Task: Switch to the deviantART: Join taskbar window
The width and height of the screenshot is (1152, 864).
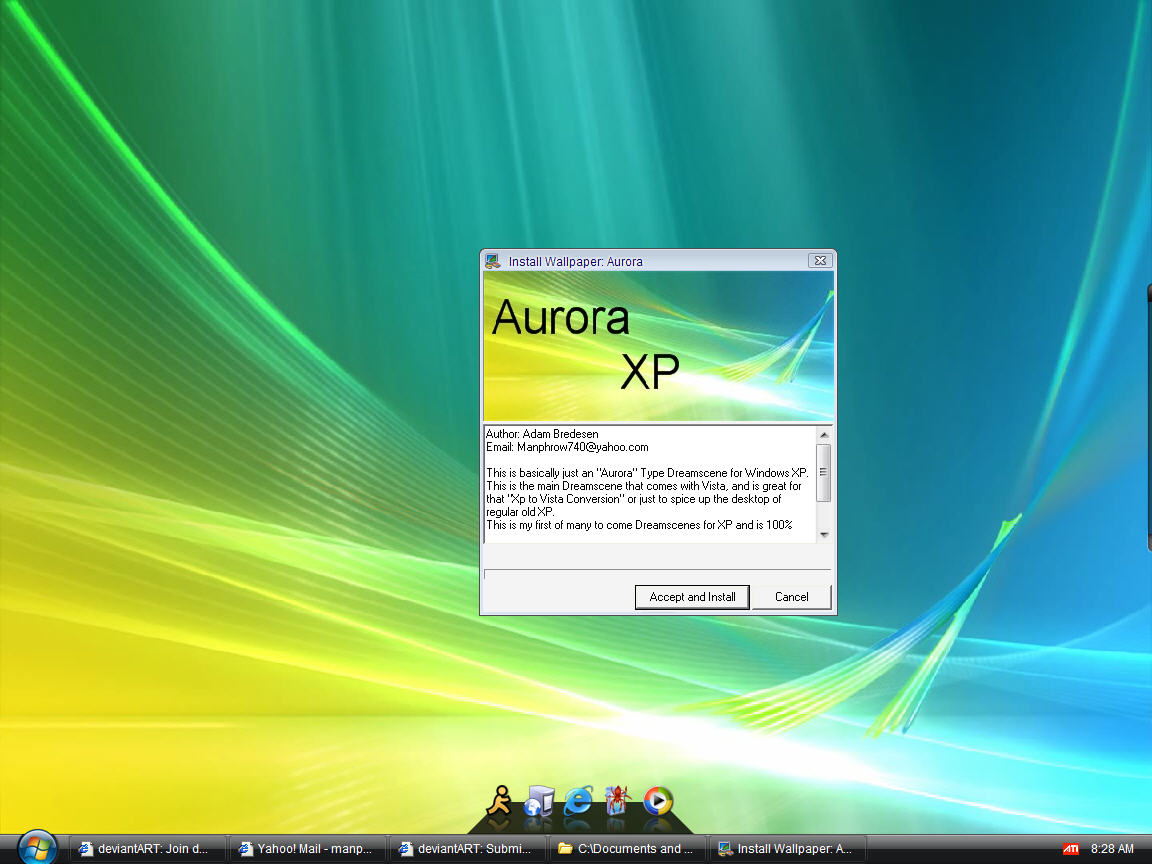Action: [x=145, y=848]
